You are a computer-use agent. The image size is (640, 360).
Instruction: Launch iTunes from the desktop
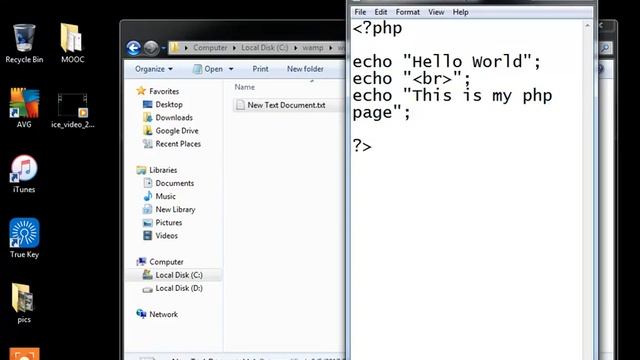pyautogui.click(x=24, y=173)
